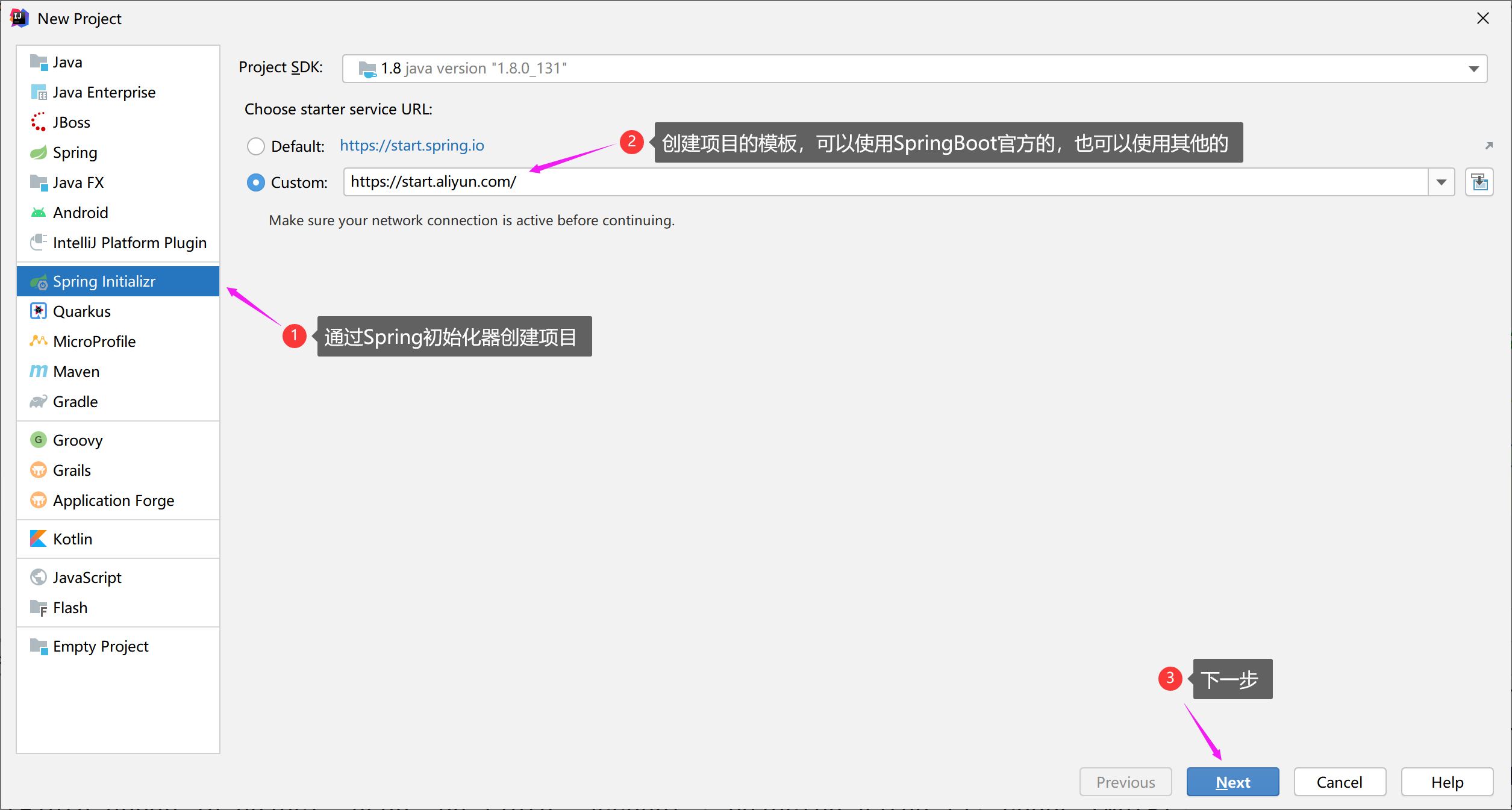Click the Gradle elephant icon
This screenshot has width=1512, height=810.
click(x=39, y=402)
